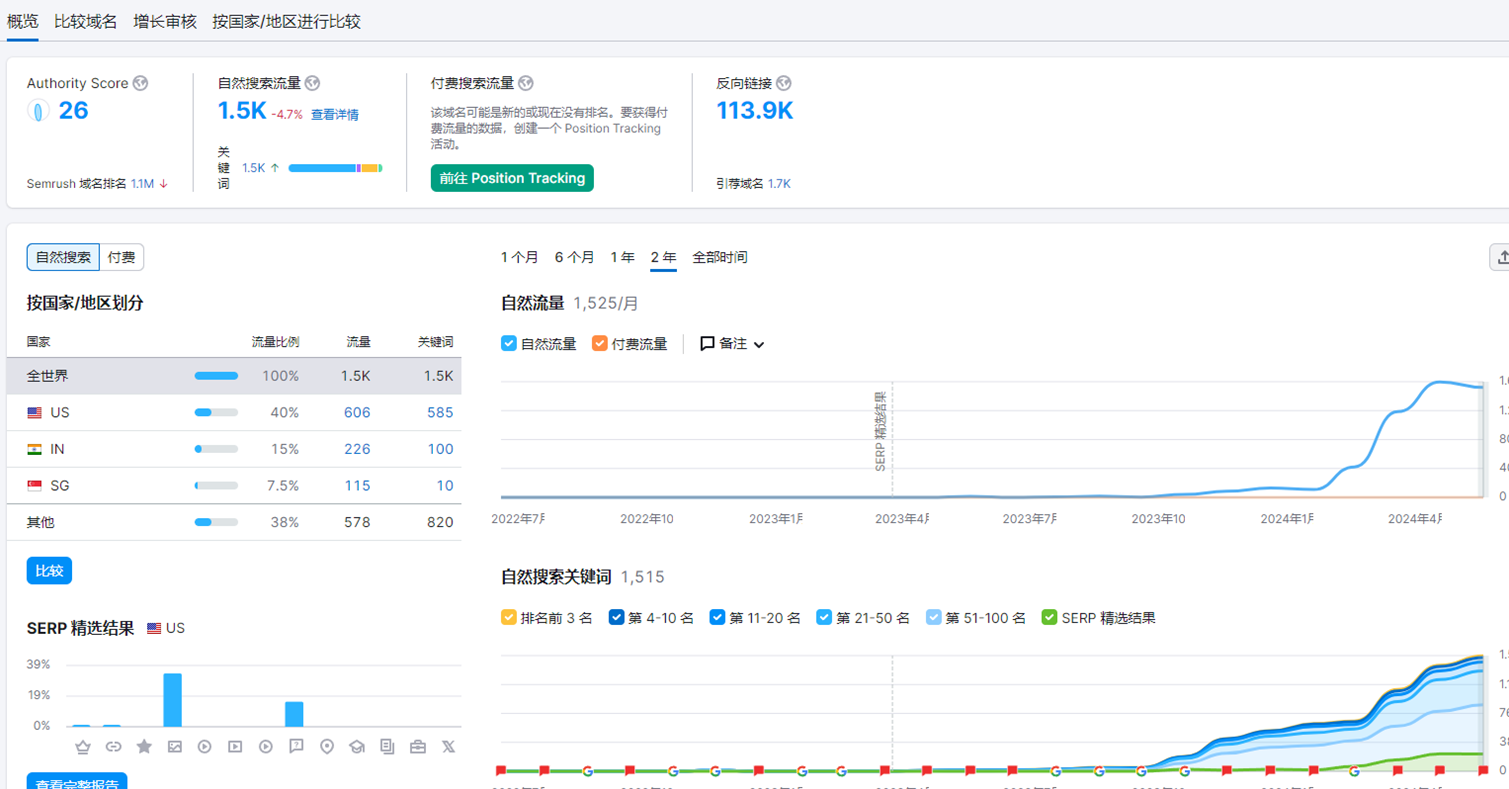Viewport: 1509px width, 789px height.
Task: Toggle the 付费流量 checkbox
Action: coord(600,344)
